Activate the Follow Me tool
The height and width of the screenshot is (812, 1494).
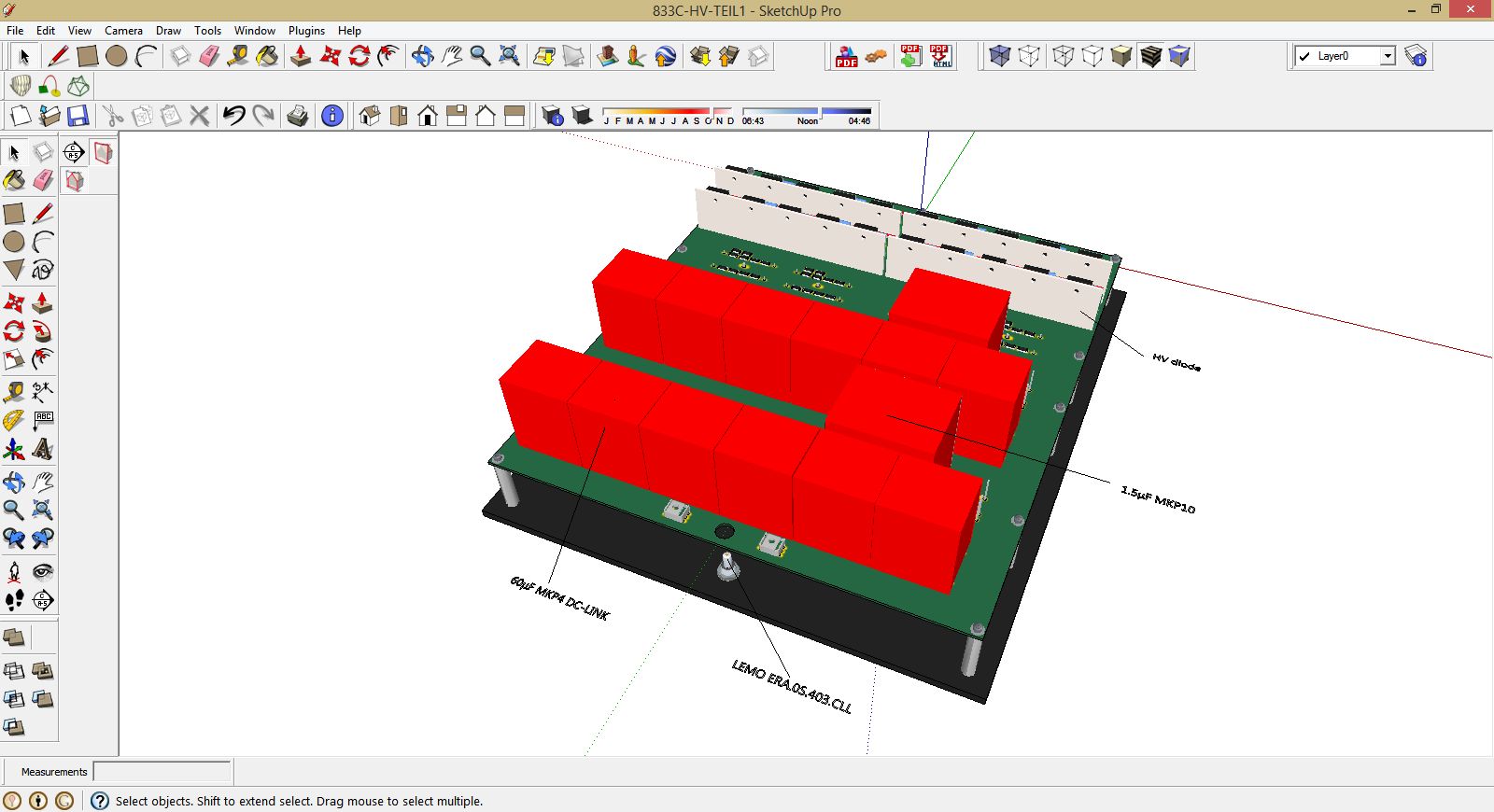click(x=43, y=331)
